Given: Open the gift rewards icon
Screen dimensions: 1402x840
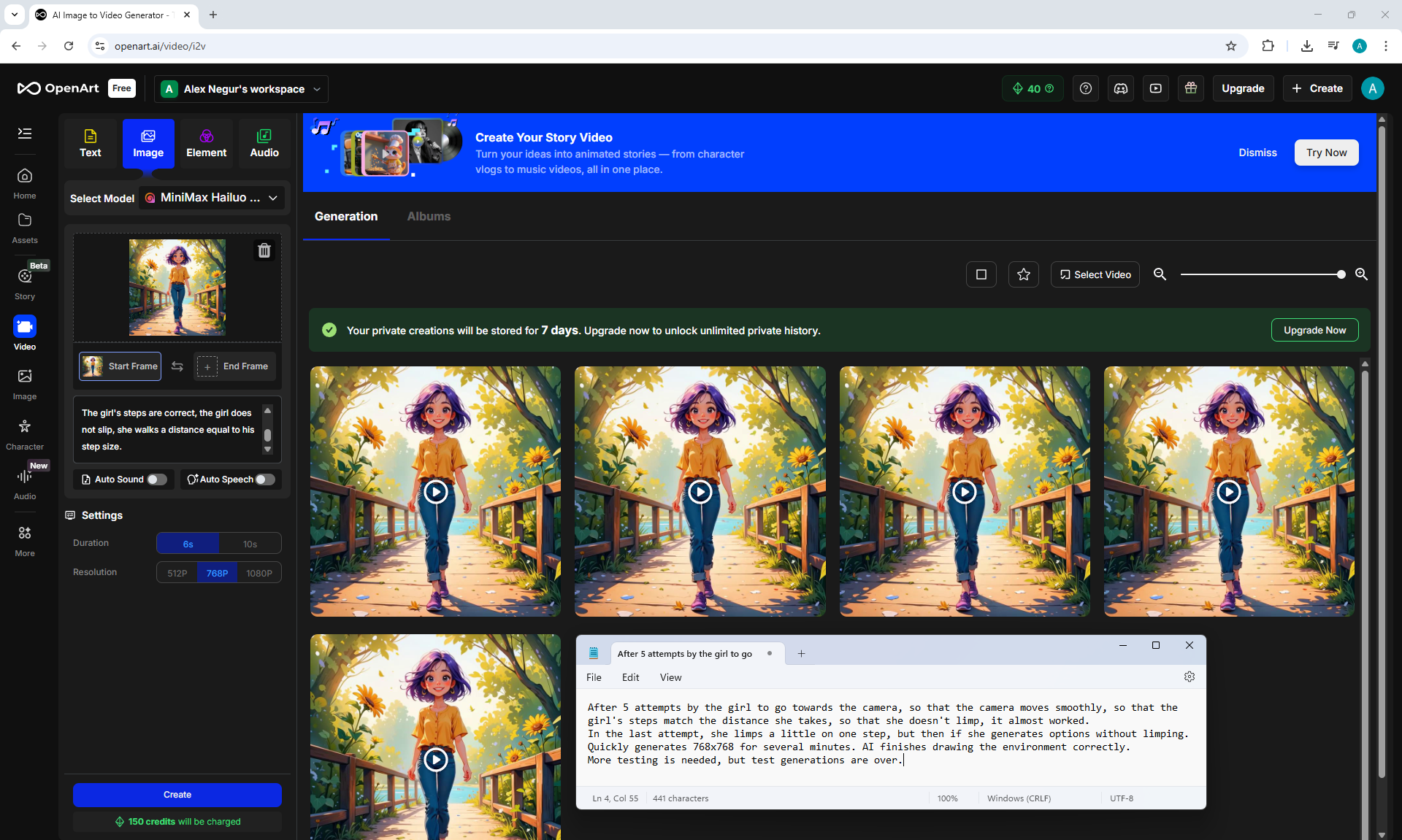Looking at the screenshot, I should [x=1190, y=88].
